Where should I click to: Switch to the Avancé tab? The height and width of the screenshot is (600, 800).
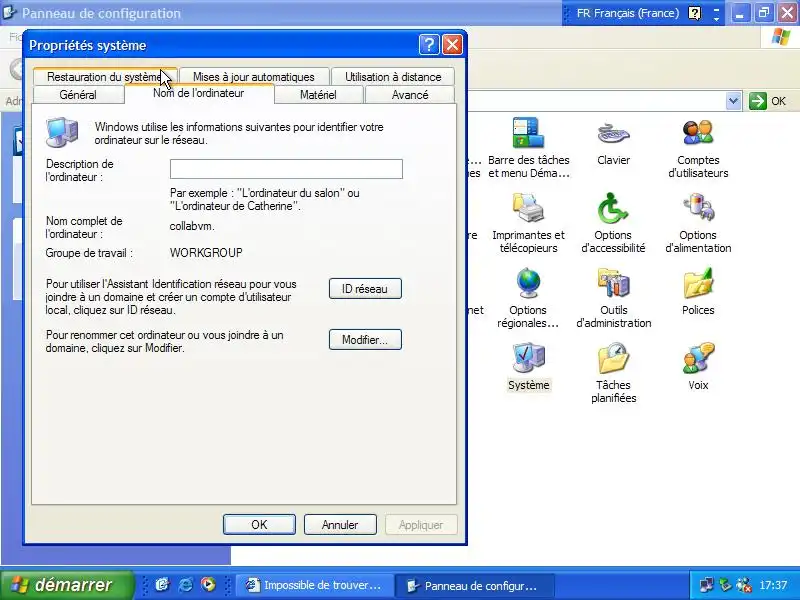(410, 94)
